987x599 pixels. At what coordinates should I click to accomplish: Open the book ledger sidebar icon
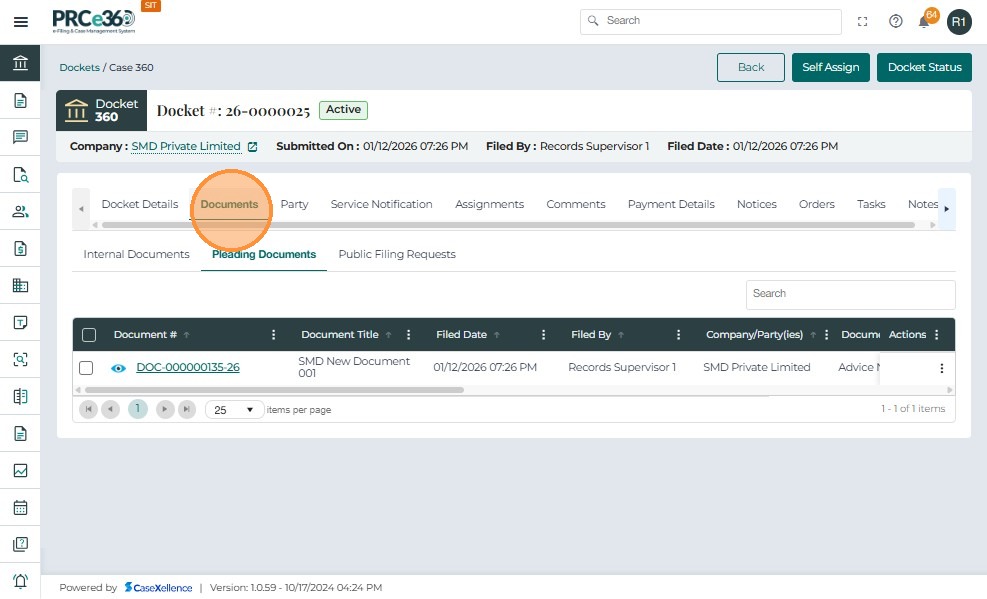(20, 396)
